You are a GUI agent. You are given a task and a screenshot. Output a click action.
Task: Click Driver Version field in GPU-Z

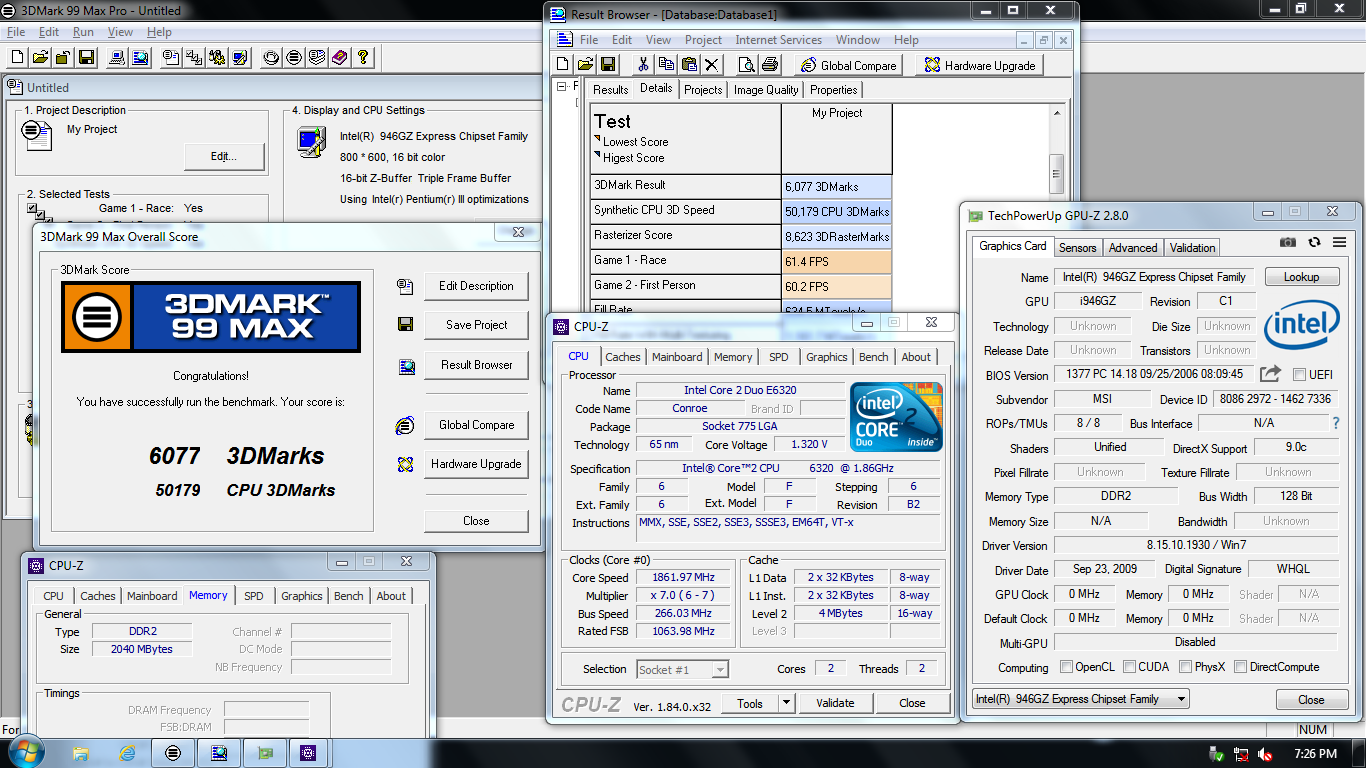(x=1196, y=546)
